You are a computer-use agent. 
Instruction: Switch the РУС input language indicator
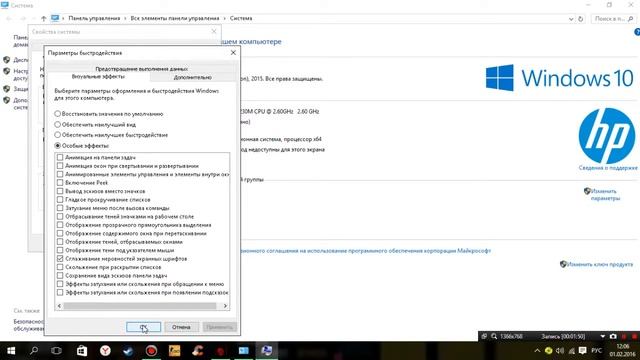596,351
